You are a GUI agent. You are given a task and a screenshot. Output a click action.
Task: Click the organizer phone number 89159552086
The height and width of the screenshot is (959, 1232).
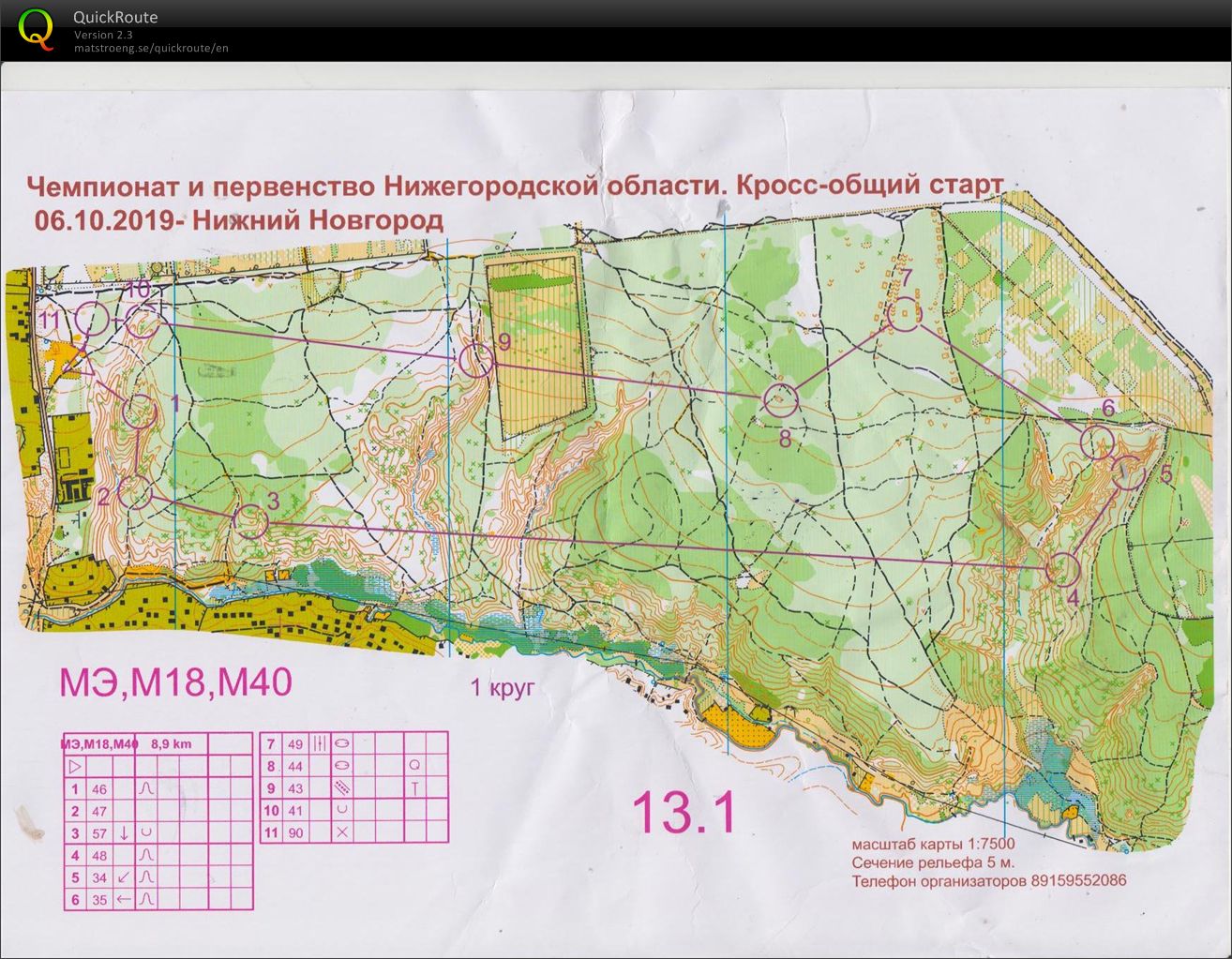1078,880
